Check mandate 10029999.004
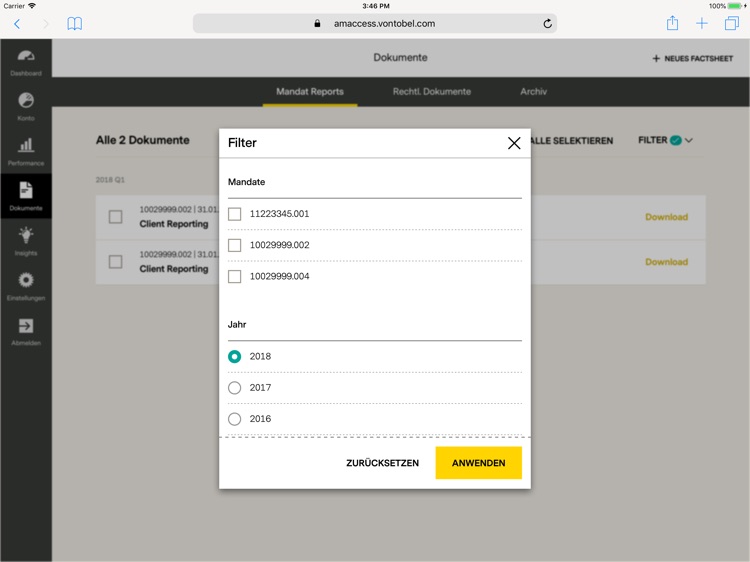This screenshot has width=750, height=562. (x=234, y=276)
